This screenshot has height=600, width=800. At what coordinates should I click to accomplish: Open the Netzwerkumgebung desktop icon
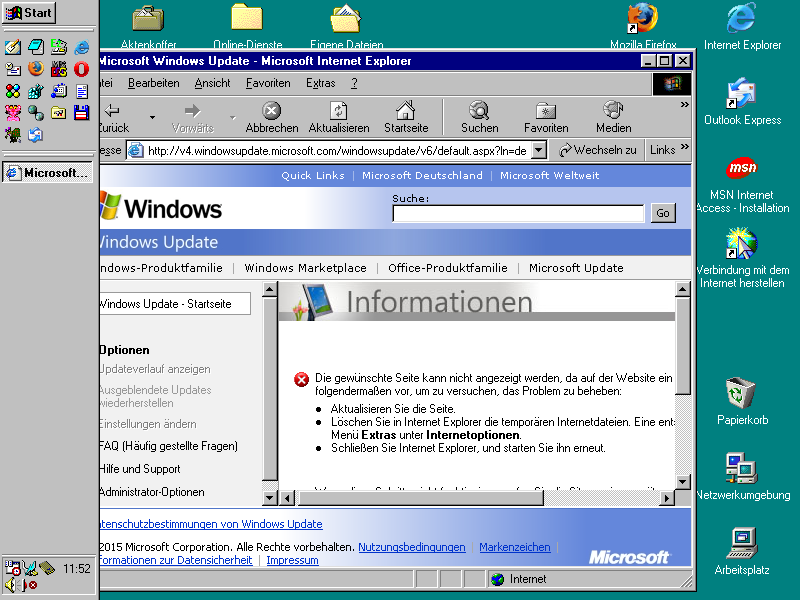743,477
